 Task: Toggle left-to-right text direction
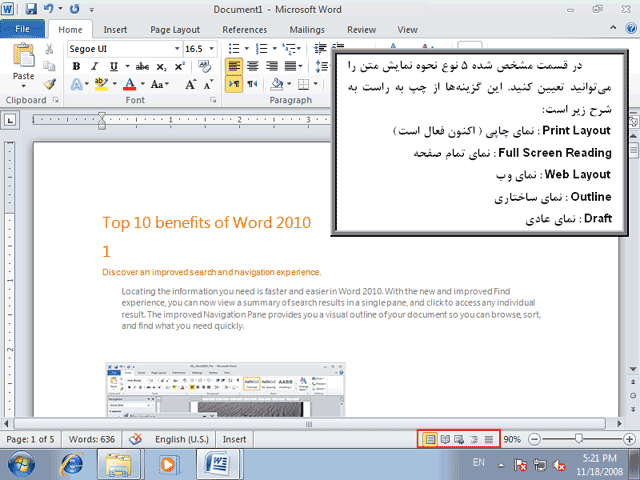click(x=234, y=84)
